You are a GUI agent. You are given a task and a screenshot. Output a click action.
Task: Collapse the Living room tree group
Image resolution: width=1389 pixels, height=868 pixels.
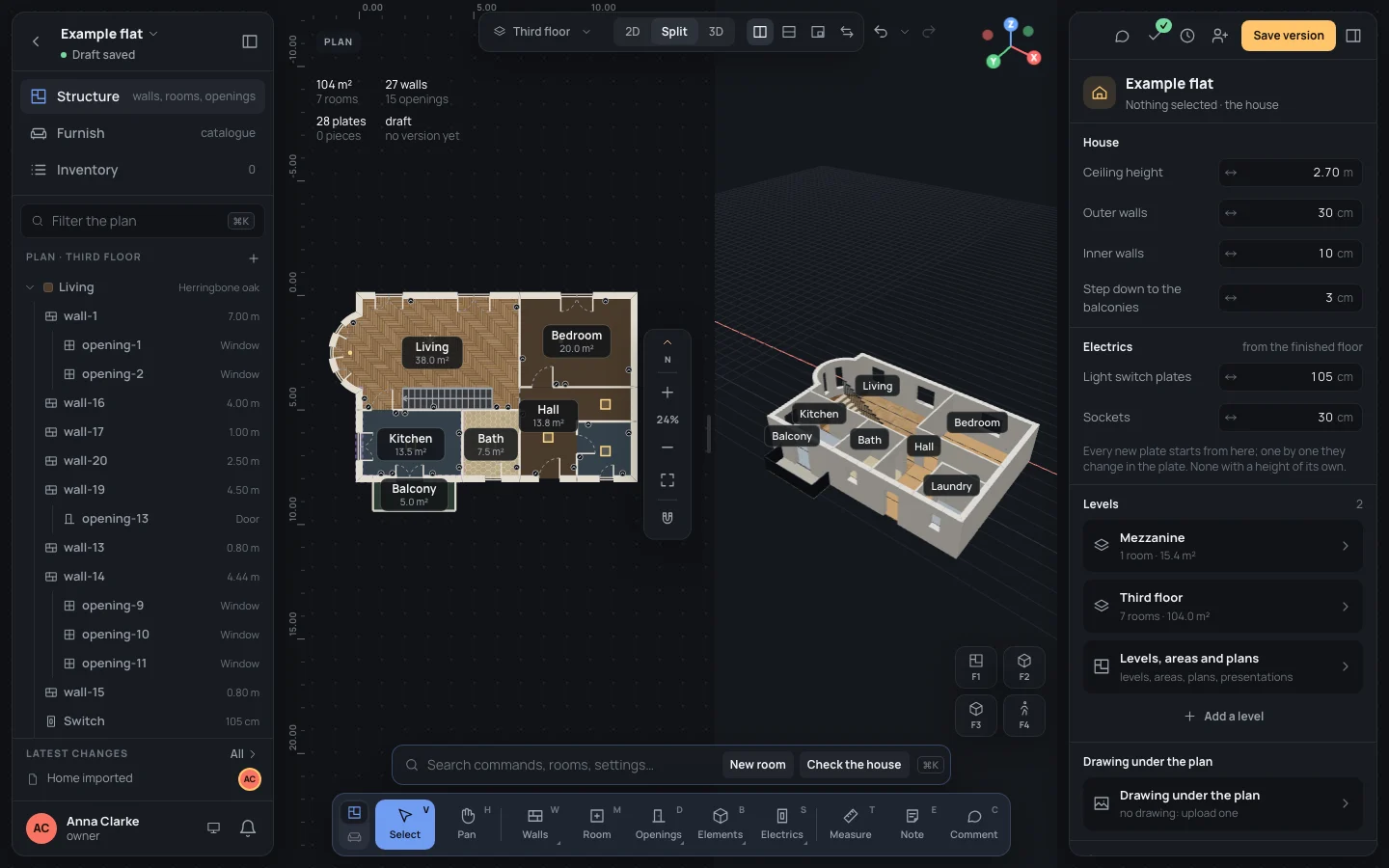(x=30, y=287)
